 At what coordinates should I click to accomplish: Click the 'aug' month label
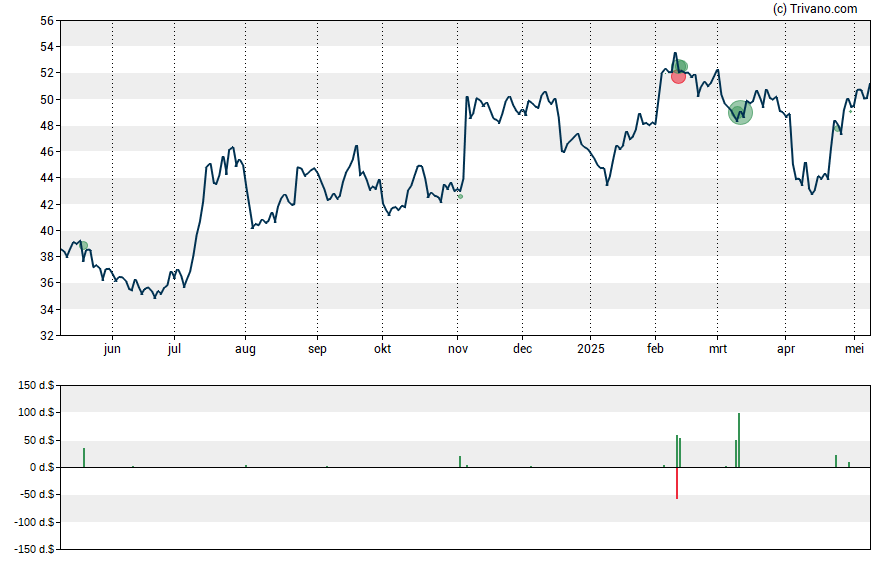coord(245,349)
